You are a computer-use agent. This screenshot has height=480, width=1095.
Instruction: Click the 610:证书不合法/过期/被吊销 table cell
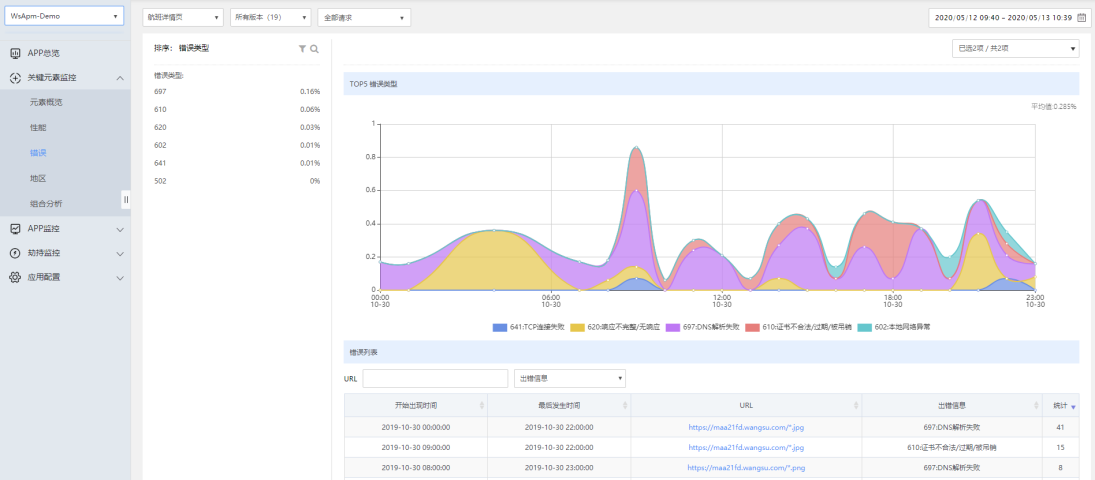[952, 447]
